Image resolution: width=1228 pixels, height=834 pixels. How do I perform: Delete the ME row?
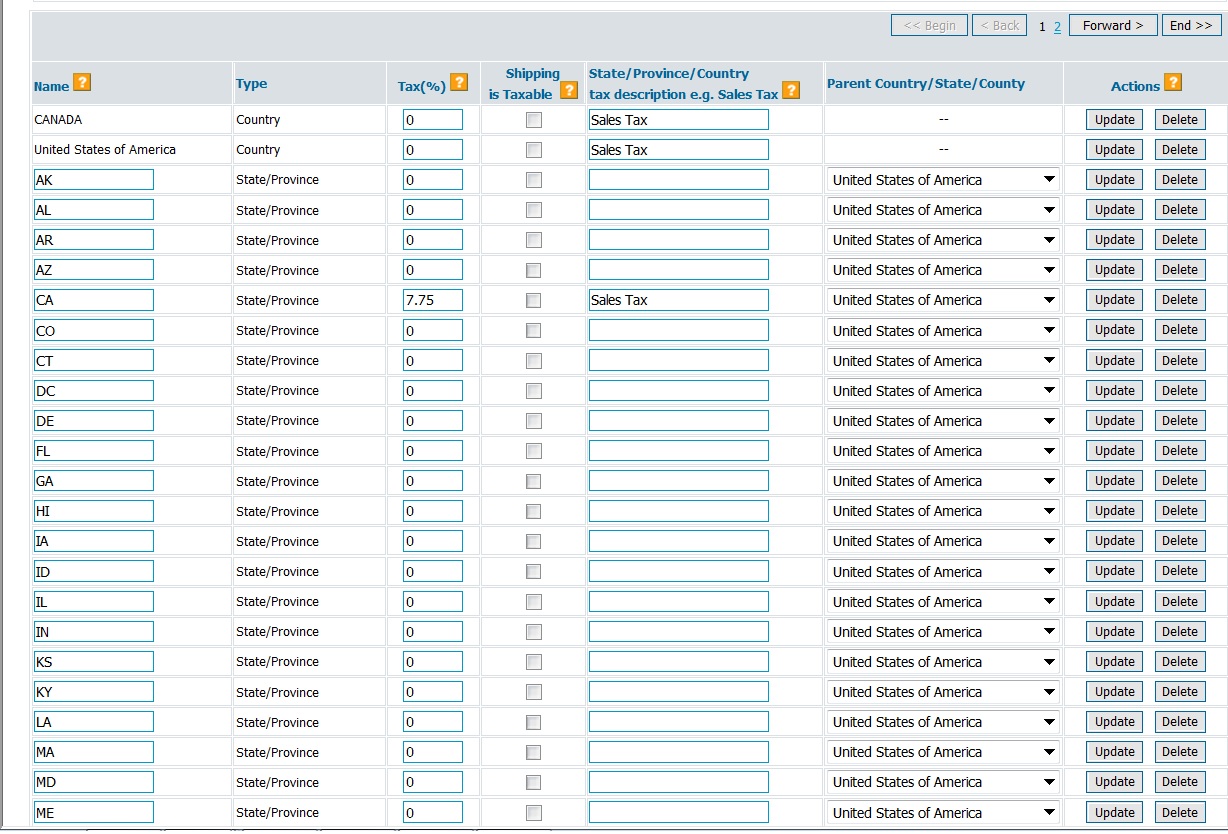1180,813
